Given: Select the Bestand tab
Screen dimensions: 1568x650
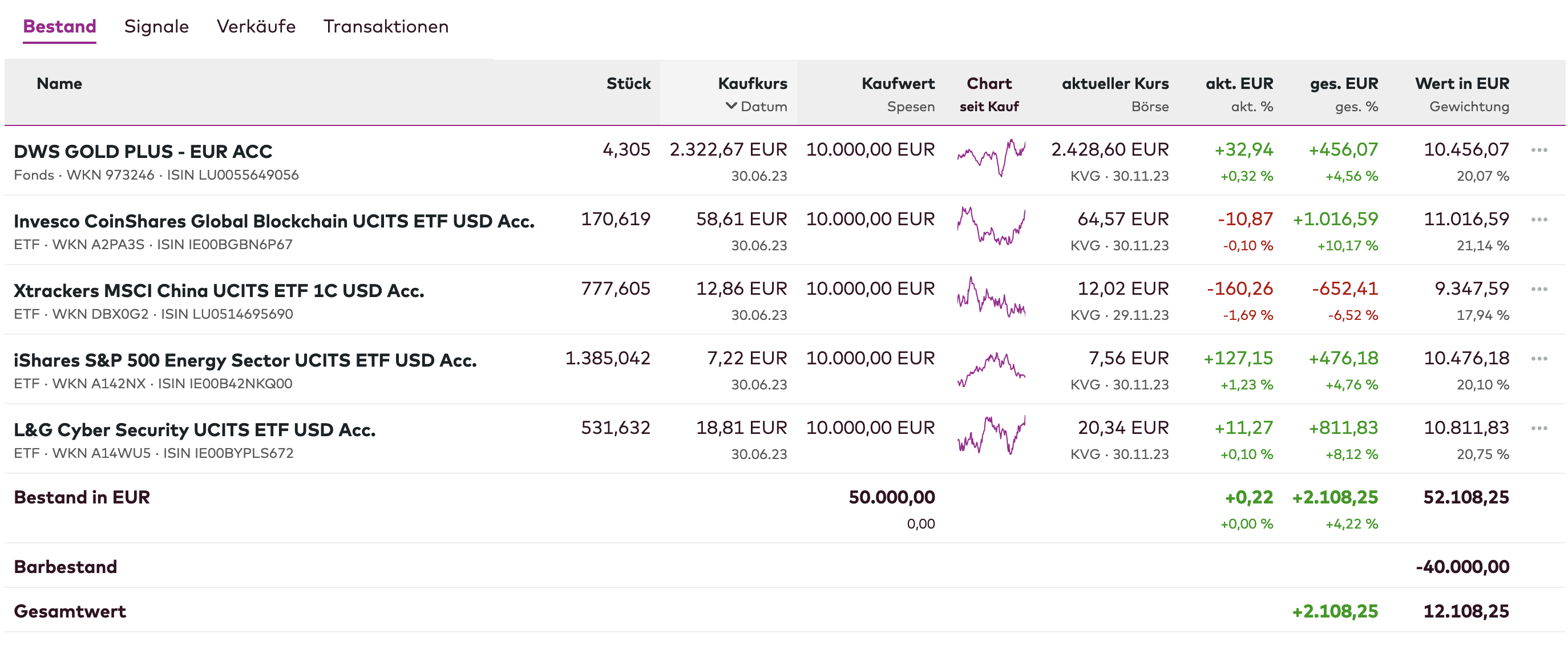Looking at the screenshot, I should click(60, 27).
